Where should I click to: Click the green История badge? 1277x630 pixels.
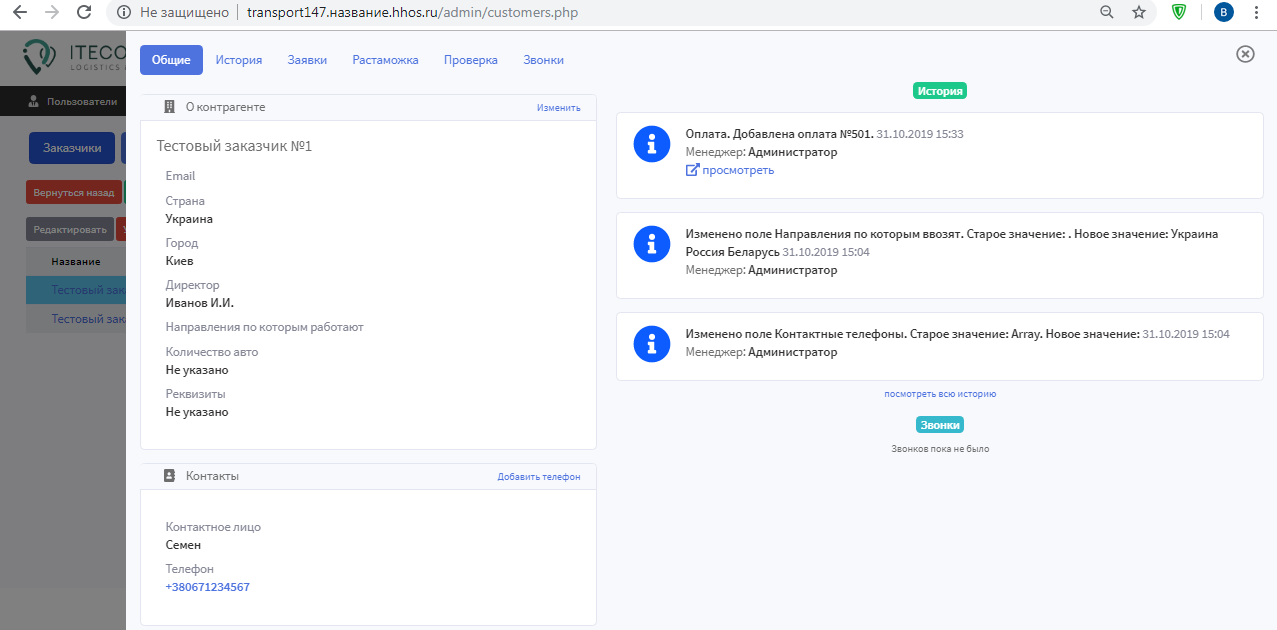click(x=940, y=91)
